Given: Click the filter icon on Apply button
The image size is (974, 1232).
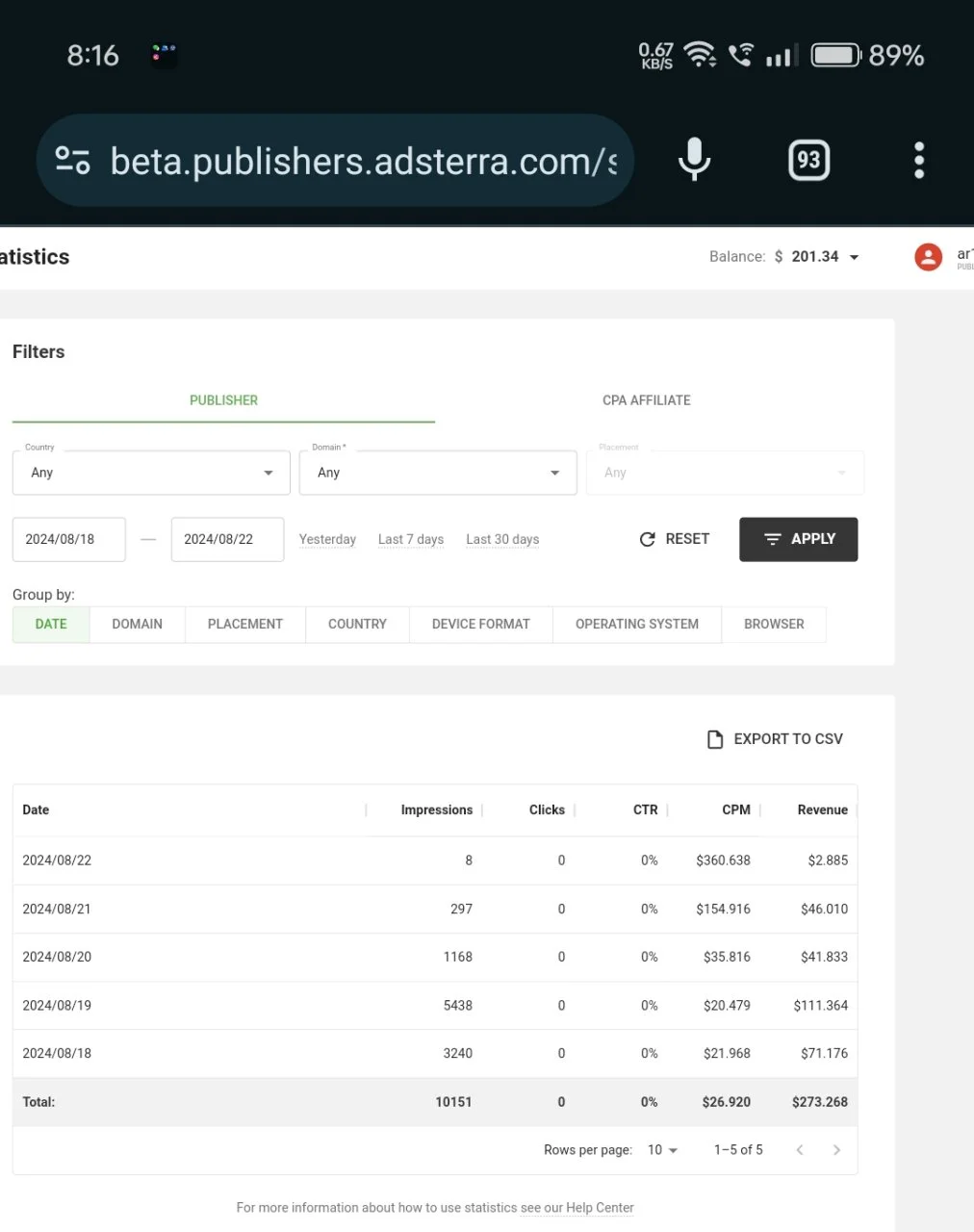Looking at the screenshot, I should click(772, 539).
